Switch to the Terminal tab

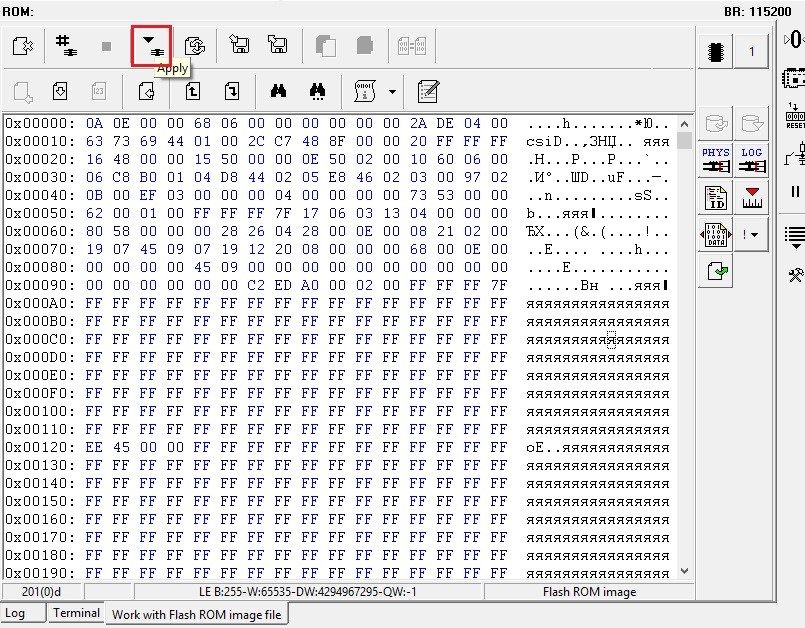76,613
